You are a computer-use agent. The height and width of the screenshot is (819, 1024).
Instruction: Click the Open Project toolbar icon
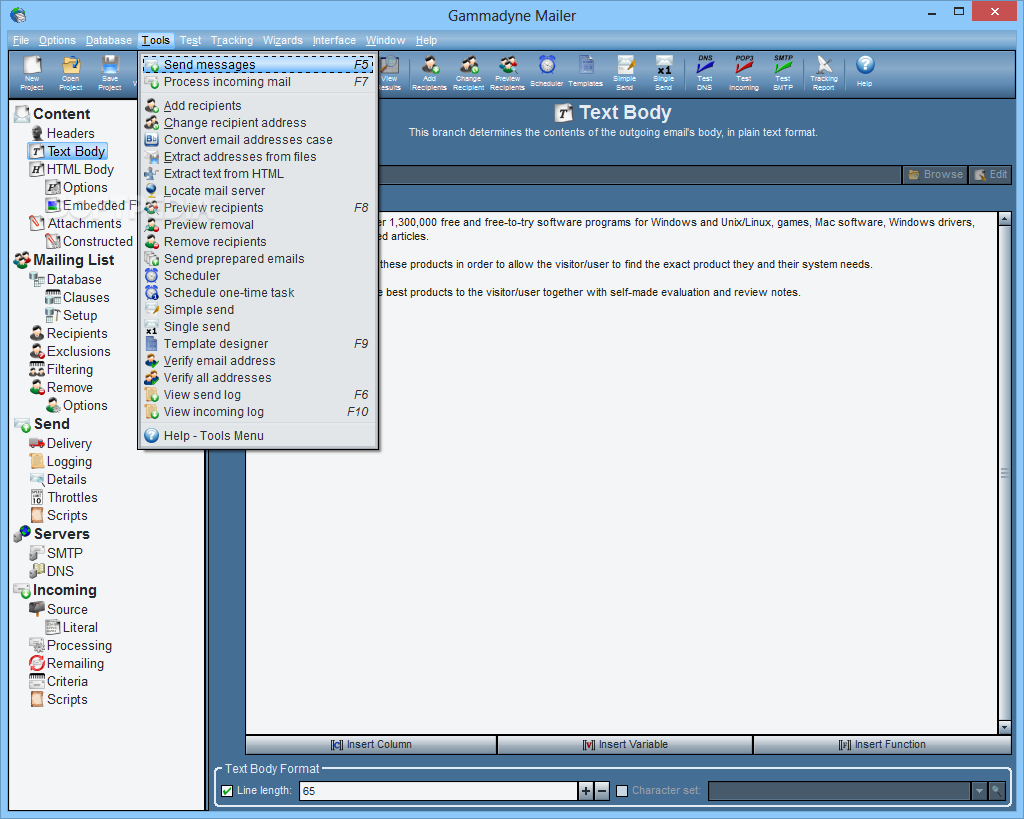71,72
